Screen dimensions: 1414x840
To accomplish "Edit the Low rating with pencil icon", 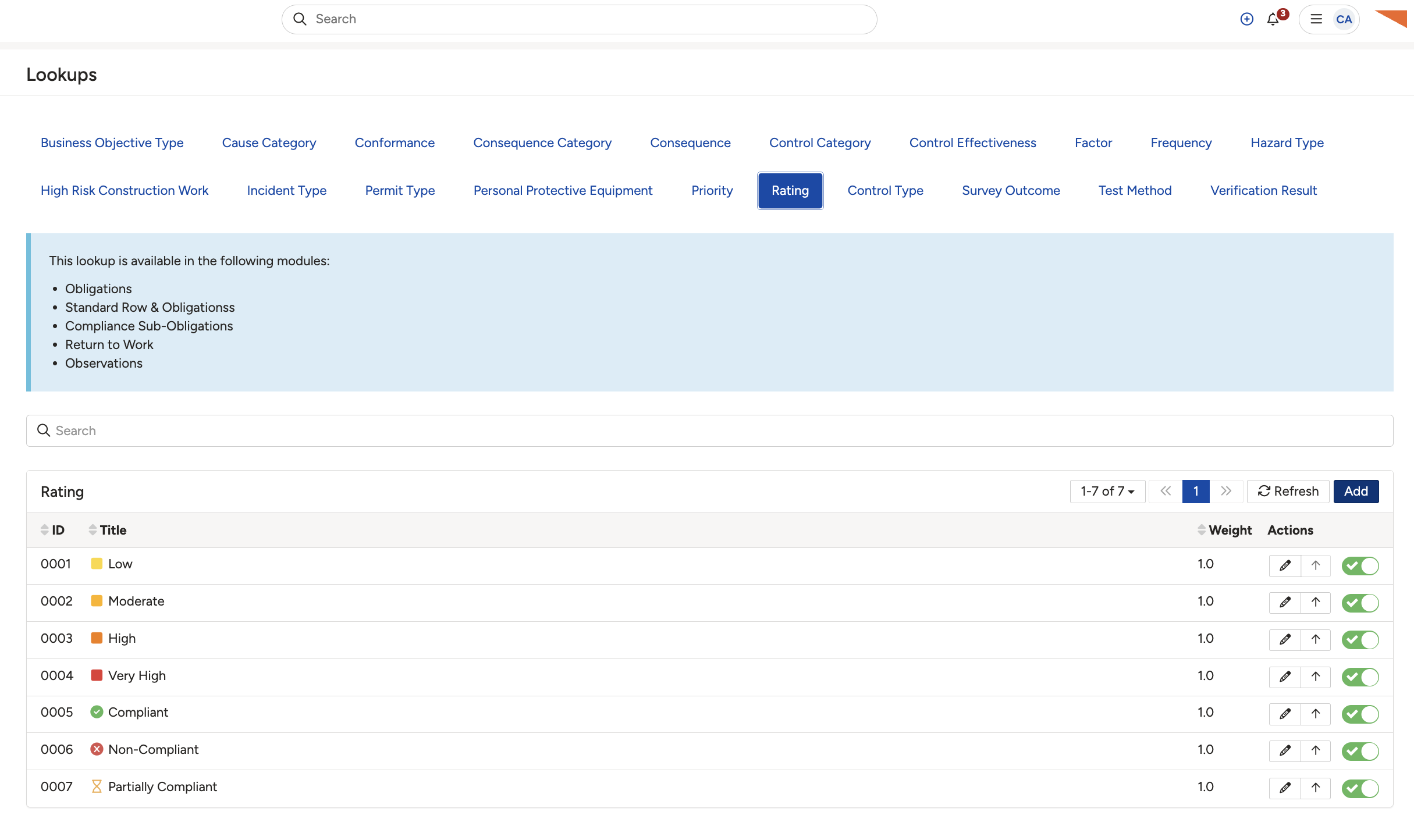I will 1285,565.
